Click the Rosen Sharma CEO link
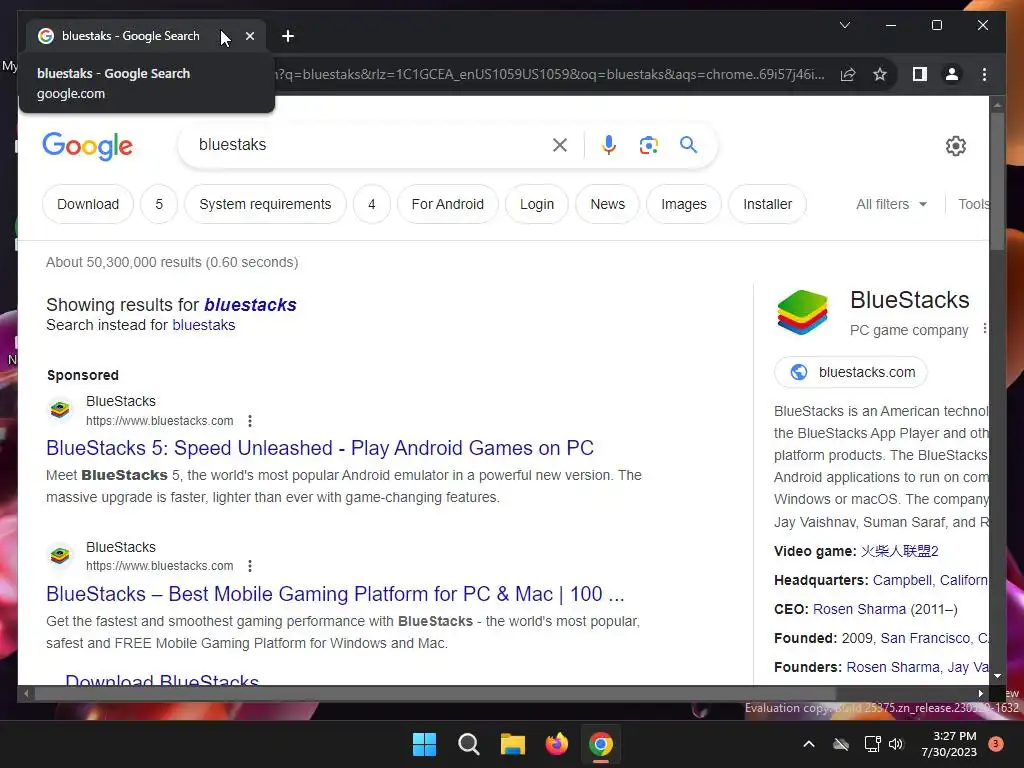The height and width of the screenshot is (768, 1024). [x=859, y=609]
